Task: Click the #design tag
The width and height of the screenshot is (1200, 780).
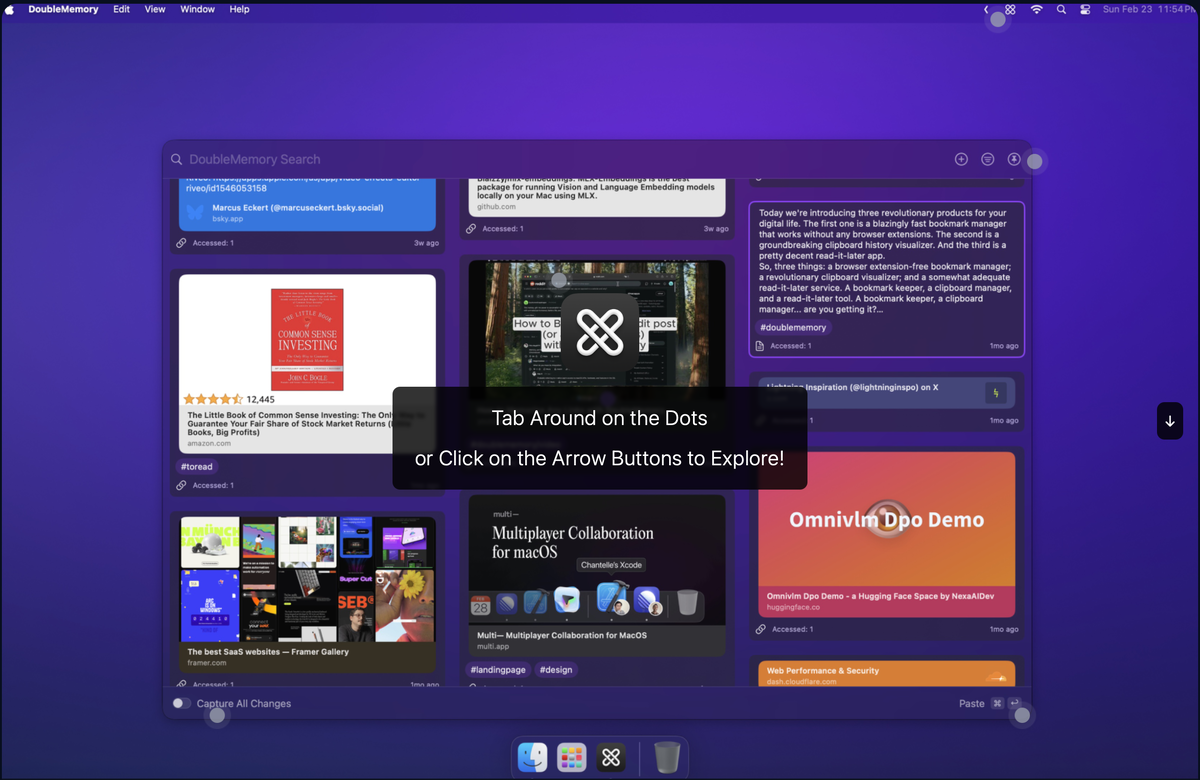Action: (x=556, y=669)
